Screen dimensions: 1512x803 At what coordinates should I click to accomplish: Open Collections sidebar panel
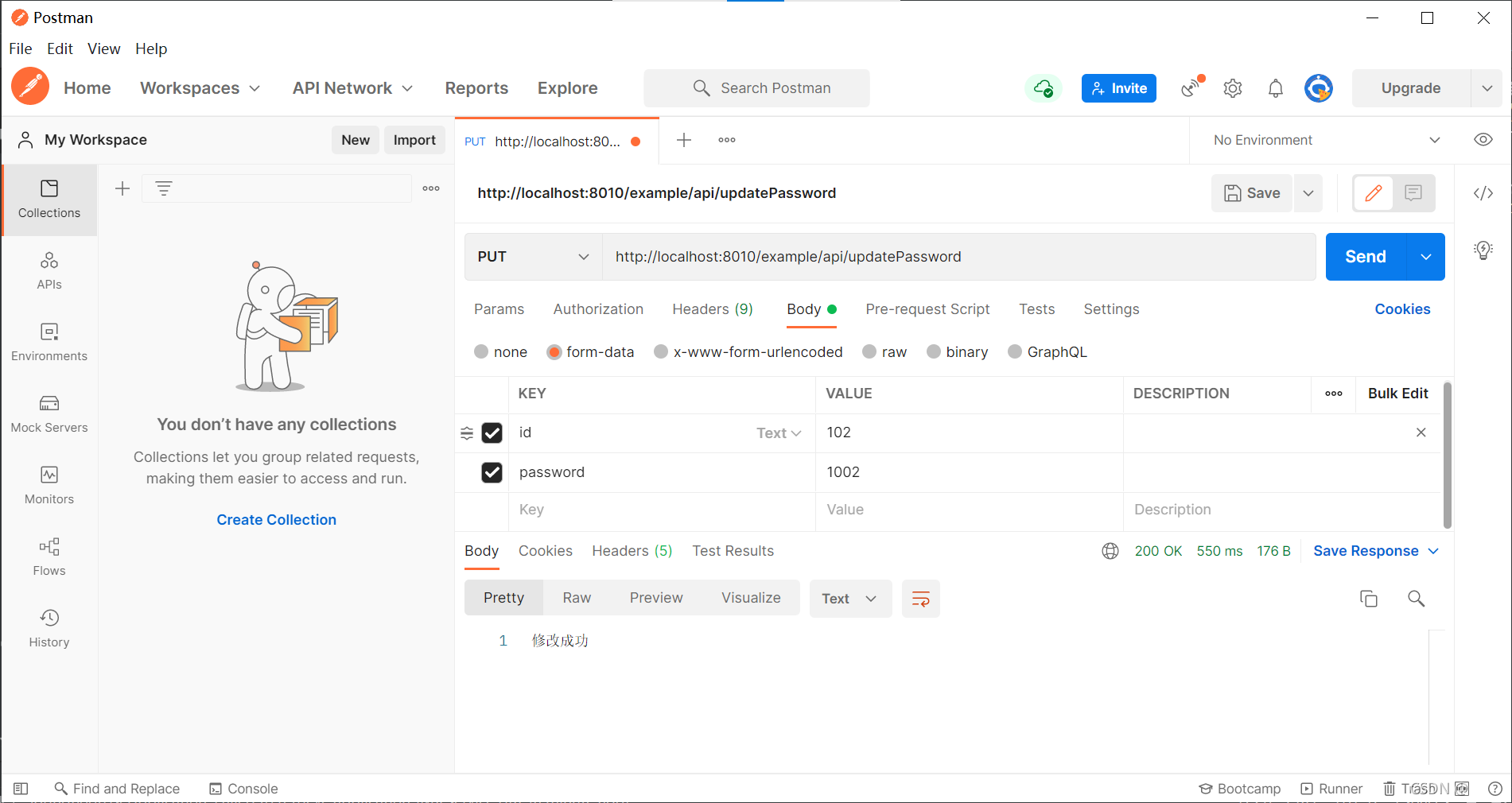pyautogui.click(x=49, y=200)
